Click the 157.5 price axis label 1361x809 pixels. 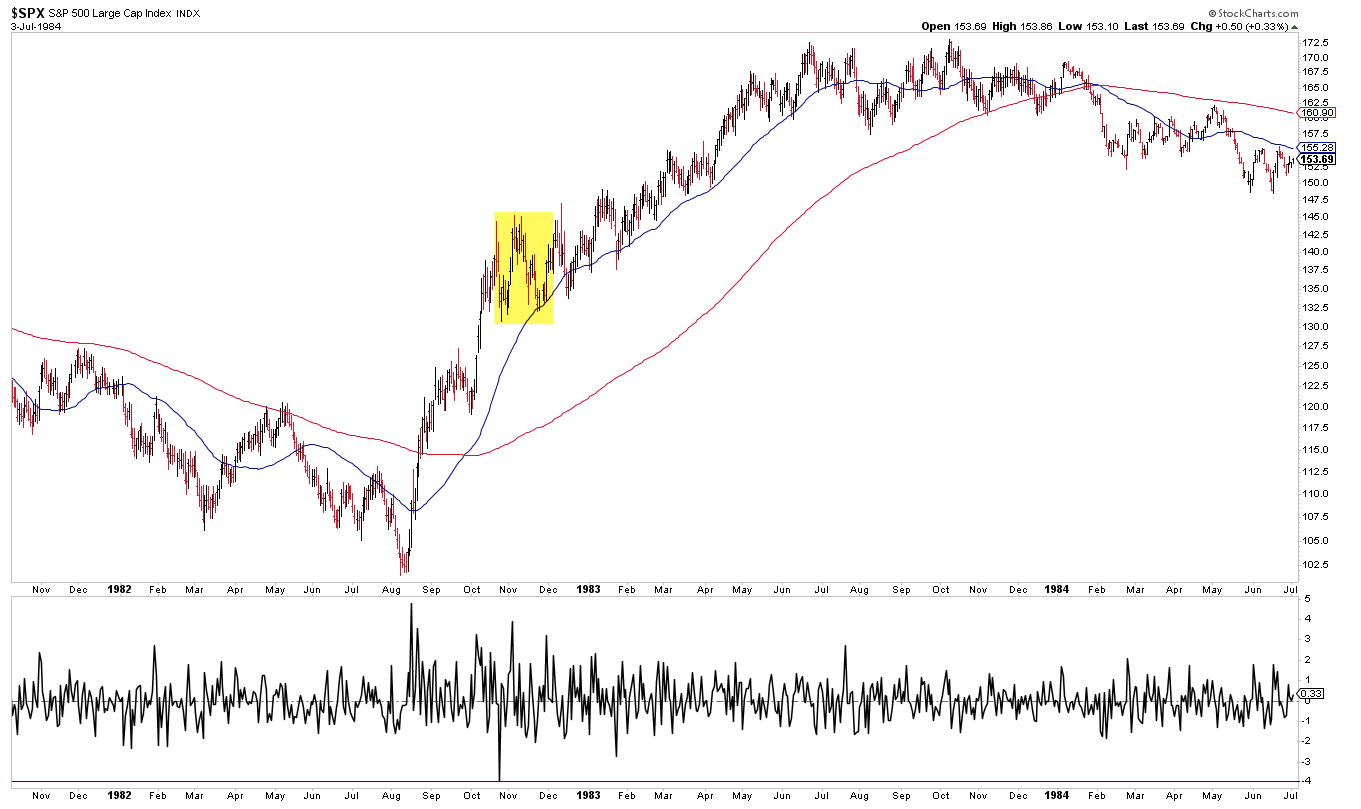point(1317,134)
